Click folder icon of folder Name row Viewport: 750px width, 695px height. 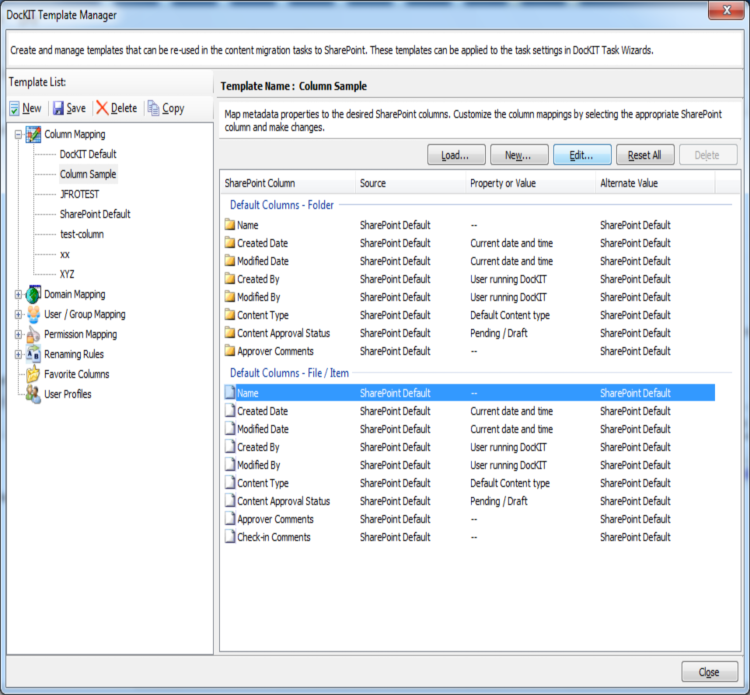coord(230,225)
